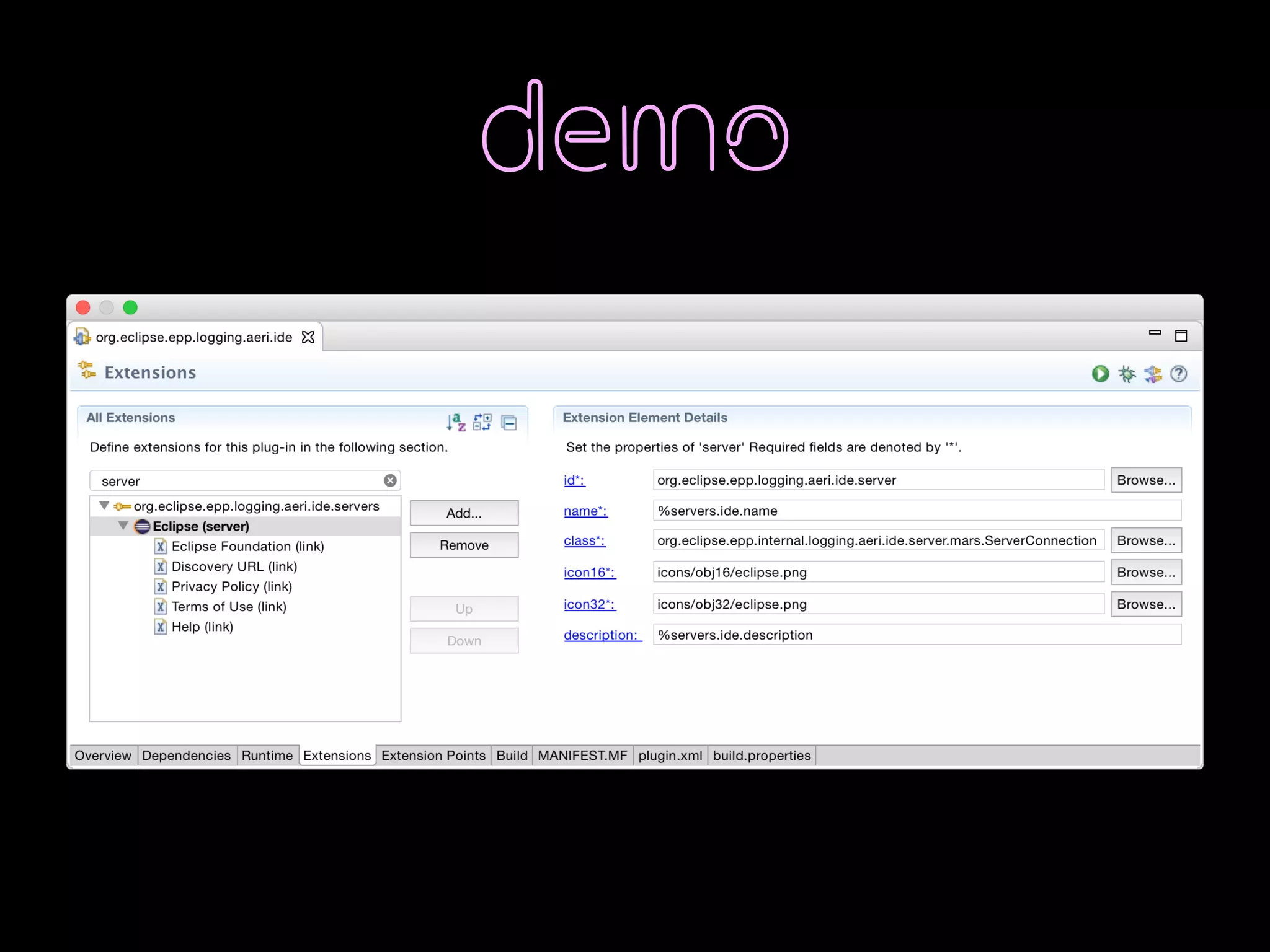This screenshot has width=1270, height=952.
Task: Click the description field %servers.ide.description
Action: pos(917,635)
